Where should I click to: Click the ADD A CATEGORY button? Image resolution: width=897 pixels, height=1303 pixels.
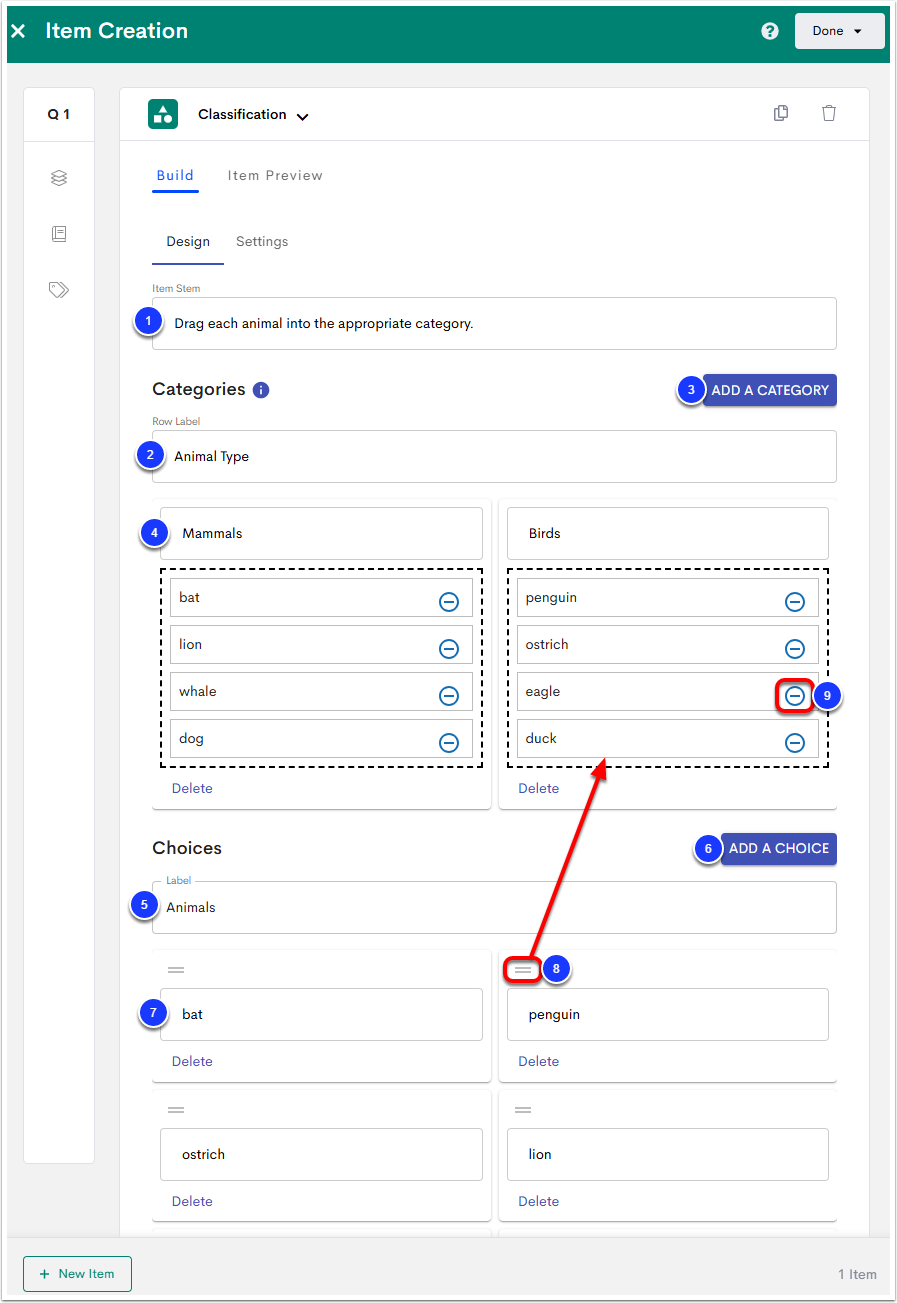tap(769, 390)
